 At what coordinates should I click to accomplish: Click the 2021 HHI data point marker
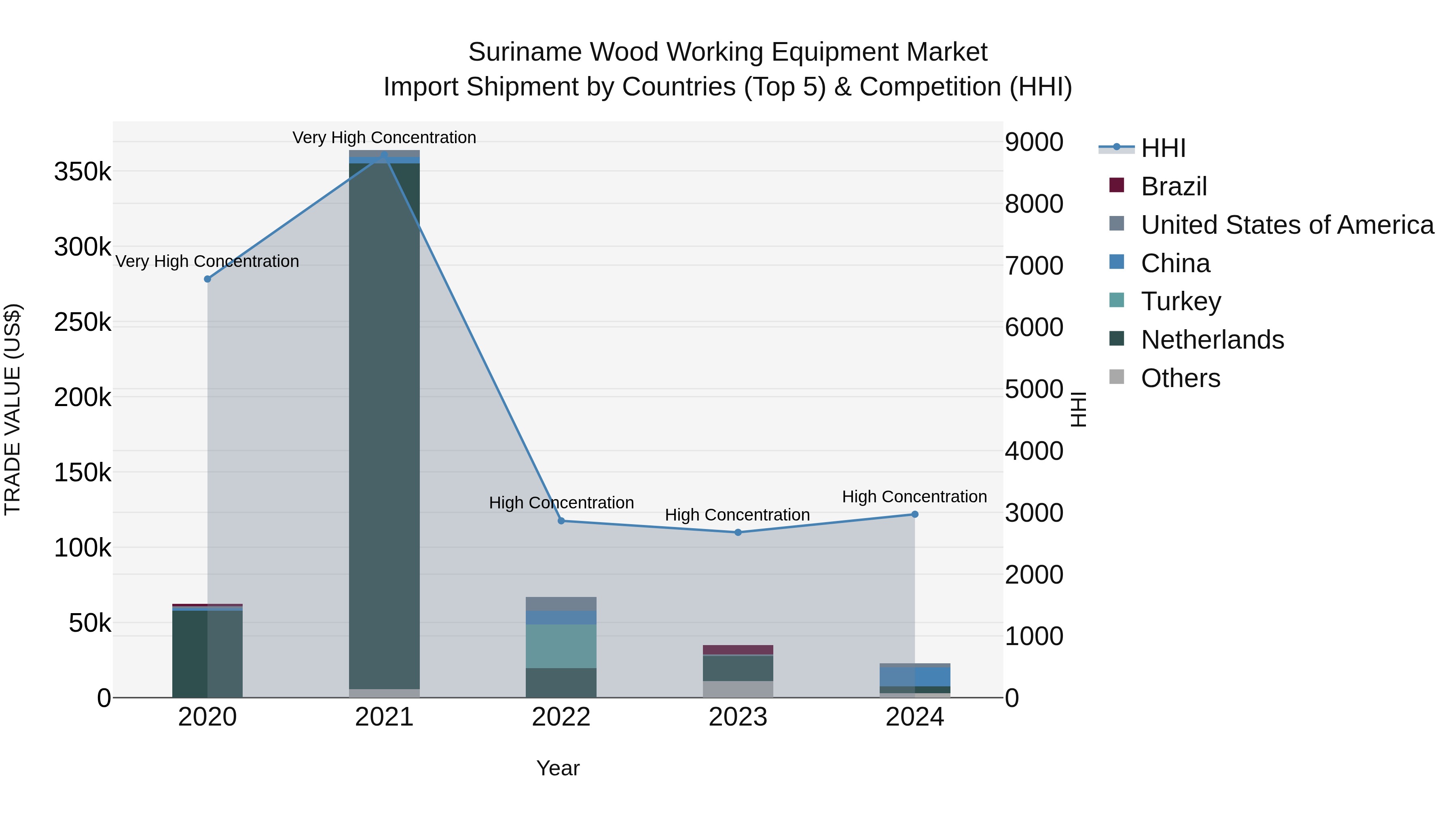[384, 155]
